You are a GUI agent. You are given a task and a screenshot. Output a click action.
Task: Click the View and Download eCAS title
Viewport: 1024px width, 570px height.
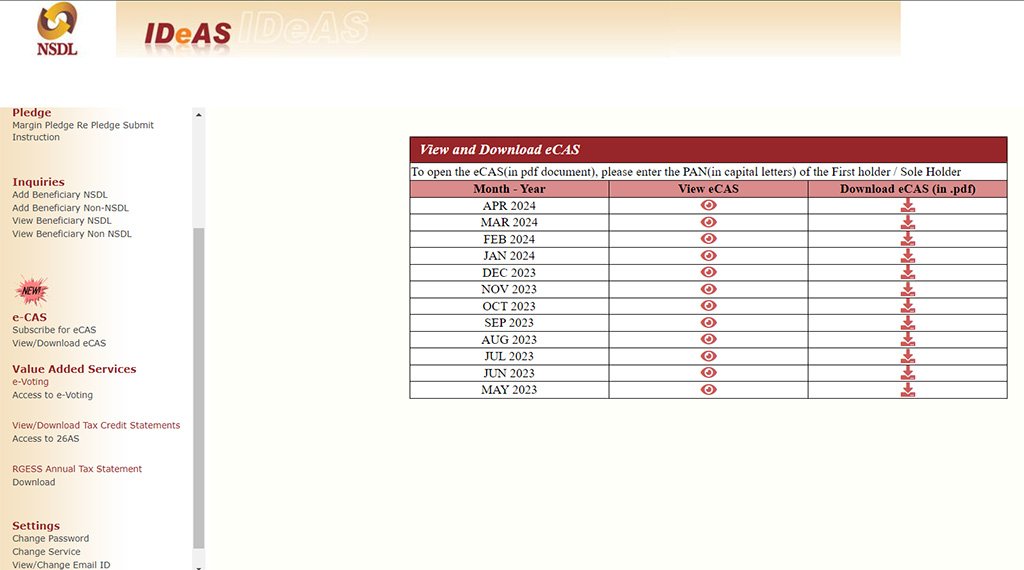500,150
